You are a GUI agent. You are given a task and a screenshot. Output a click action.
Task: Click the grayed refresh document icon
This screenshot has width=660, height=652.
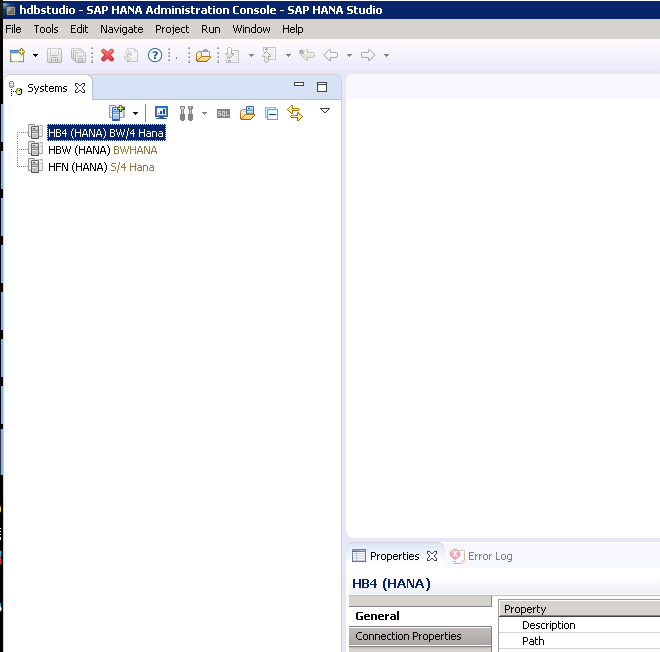click(x=131, y=55)
